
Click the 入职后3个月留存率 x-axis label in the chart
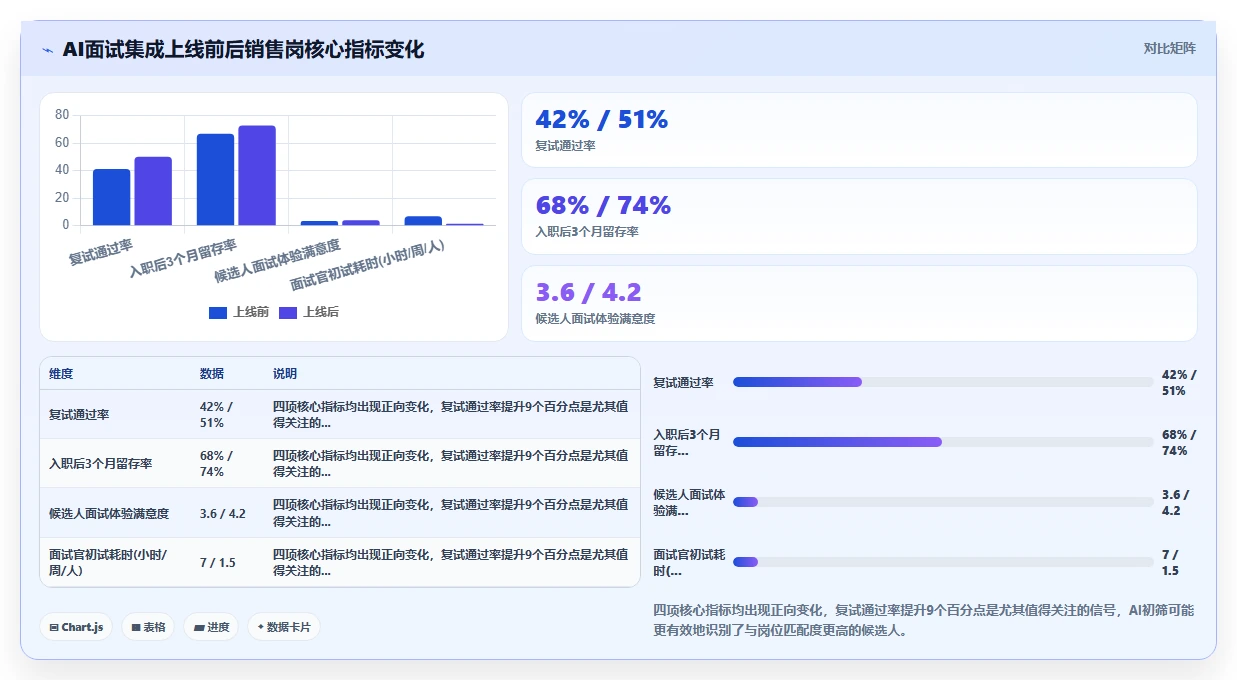coord(183,258)
